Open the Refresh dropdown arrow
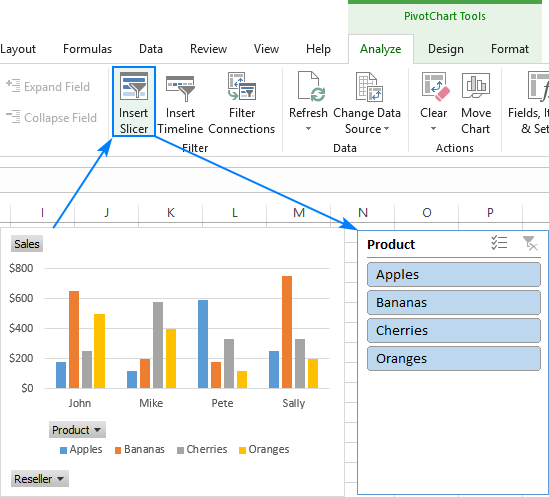The width and height of the screenshot is (549, 497). point(308,129)
